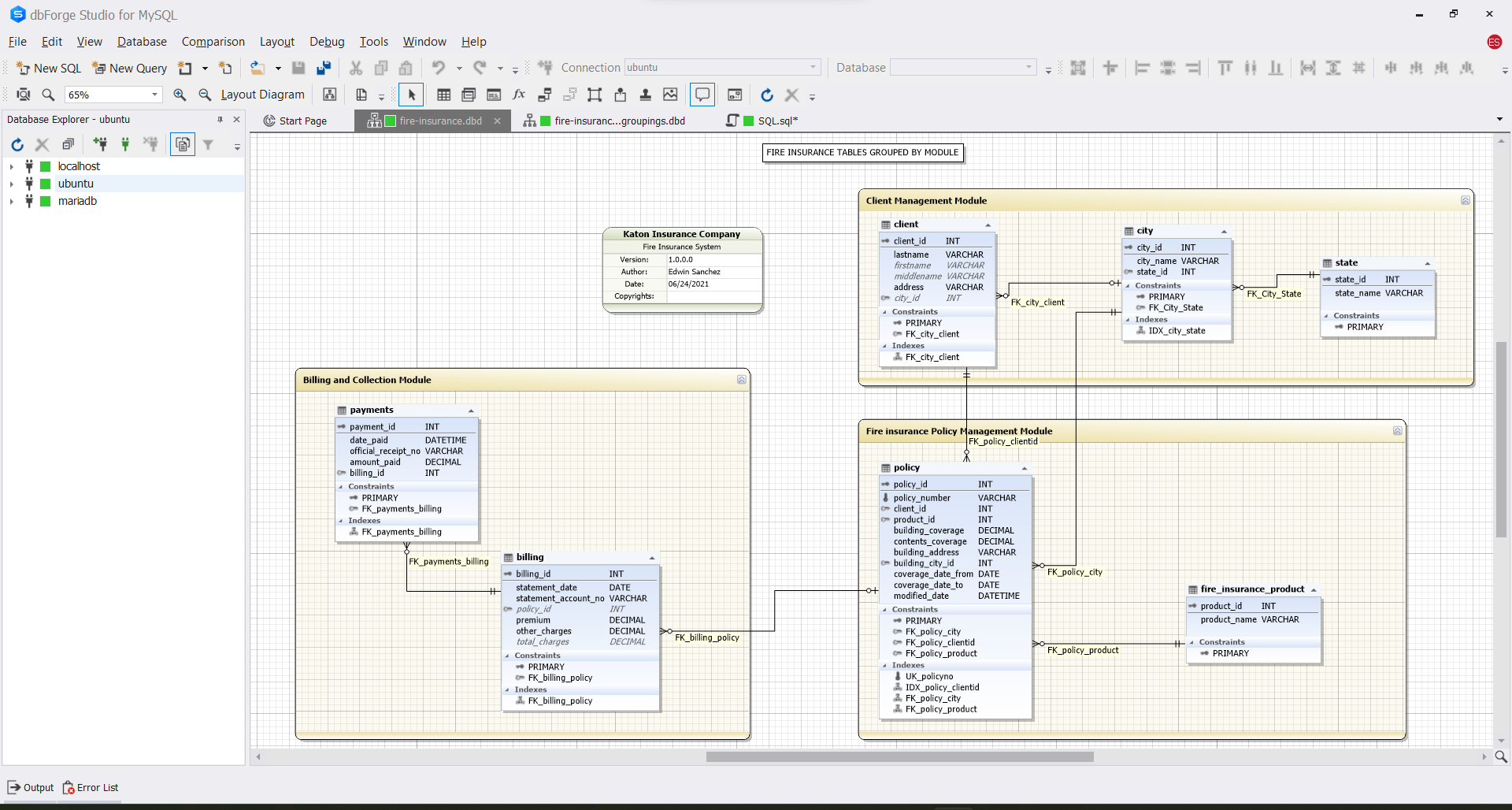Click the magnifier search icon near the zoom box
This screenshot has height=810, width=1512.
48,95
